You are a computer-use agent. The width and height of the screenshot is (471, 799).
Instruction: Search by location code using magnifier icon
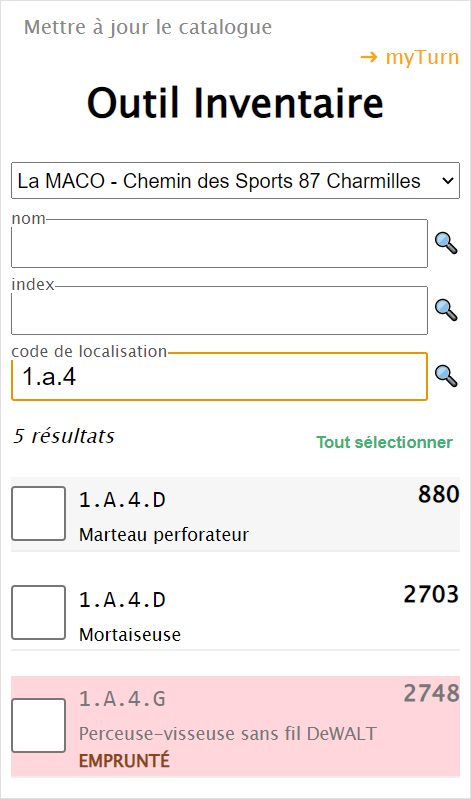[x=446, y=376]
